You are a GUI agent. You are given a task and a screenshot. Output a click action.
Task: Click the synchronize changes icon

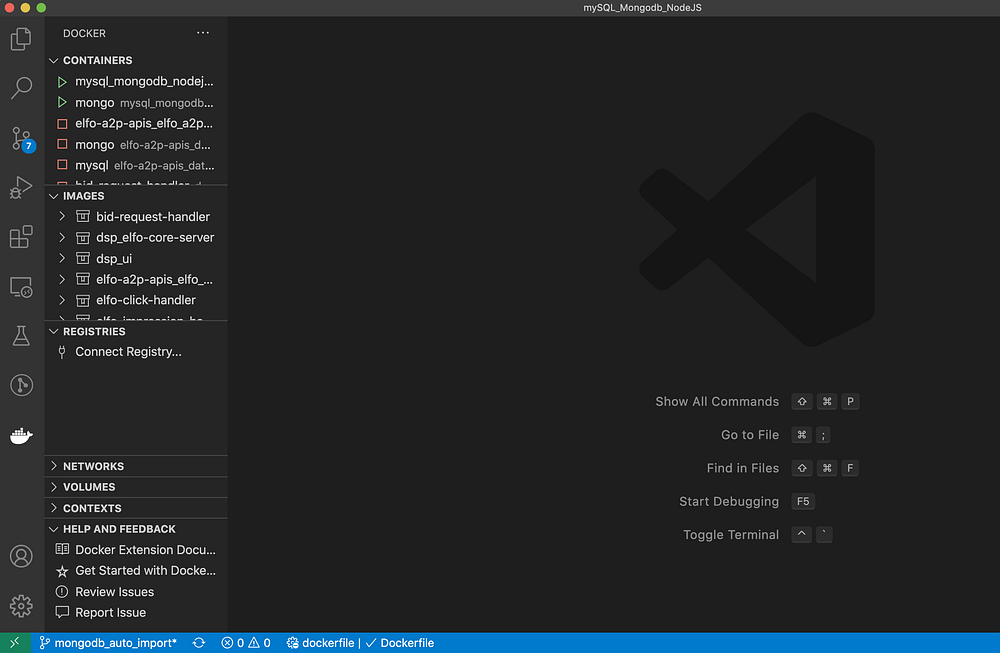click(x=199, y=643)
